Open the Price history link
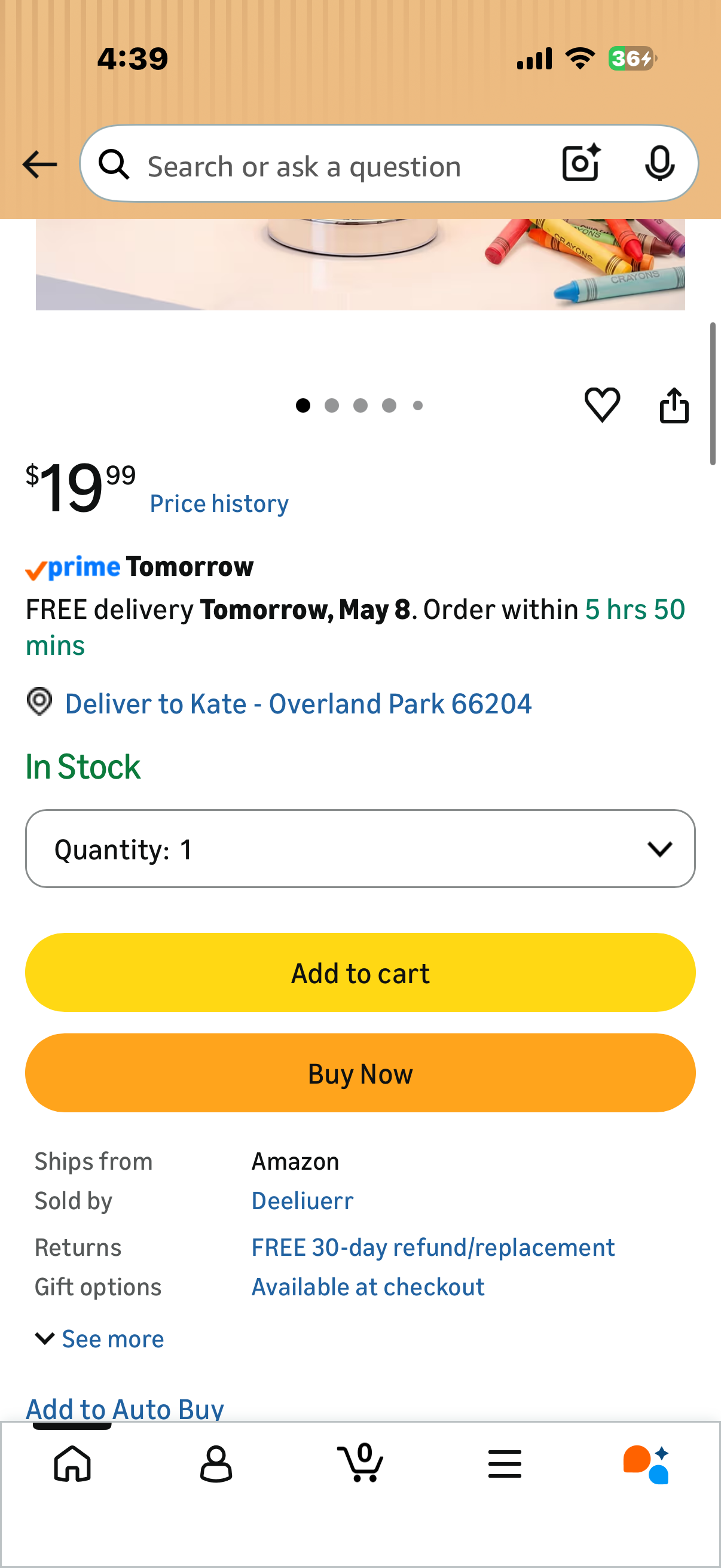The width and height of the screenshot is (721, 1568). click(x=219, y=504)
